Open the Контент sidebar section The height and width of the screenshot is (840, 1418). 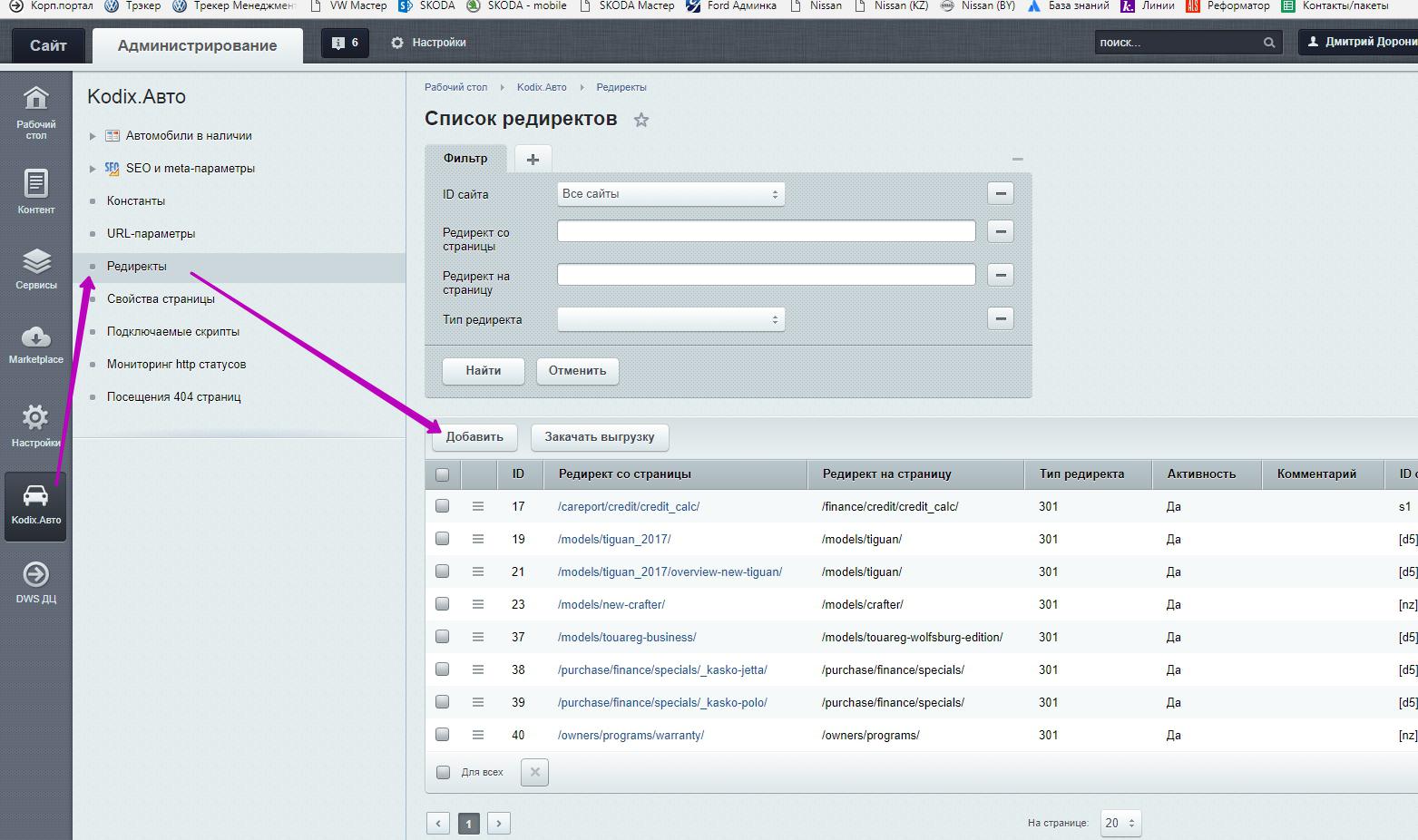coord(35,191)
